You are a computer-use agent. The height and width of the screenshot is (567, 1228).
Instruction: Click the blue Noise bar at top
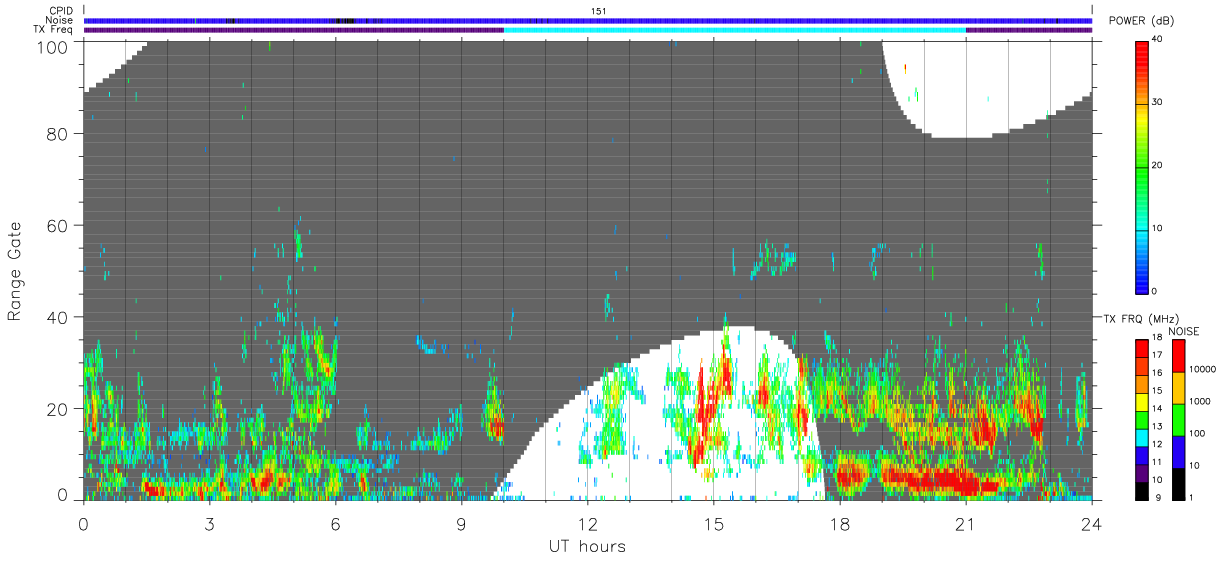pyautogui.click(x=588, y=20)
